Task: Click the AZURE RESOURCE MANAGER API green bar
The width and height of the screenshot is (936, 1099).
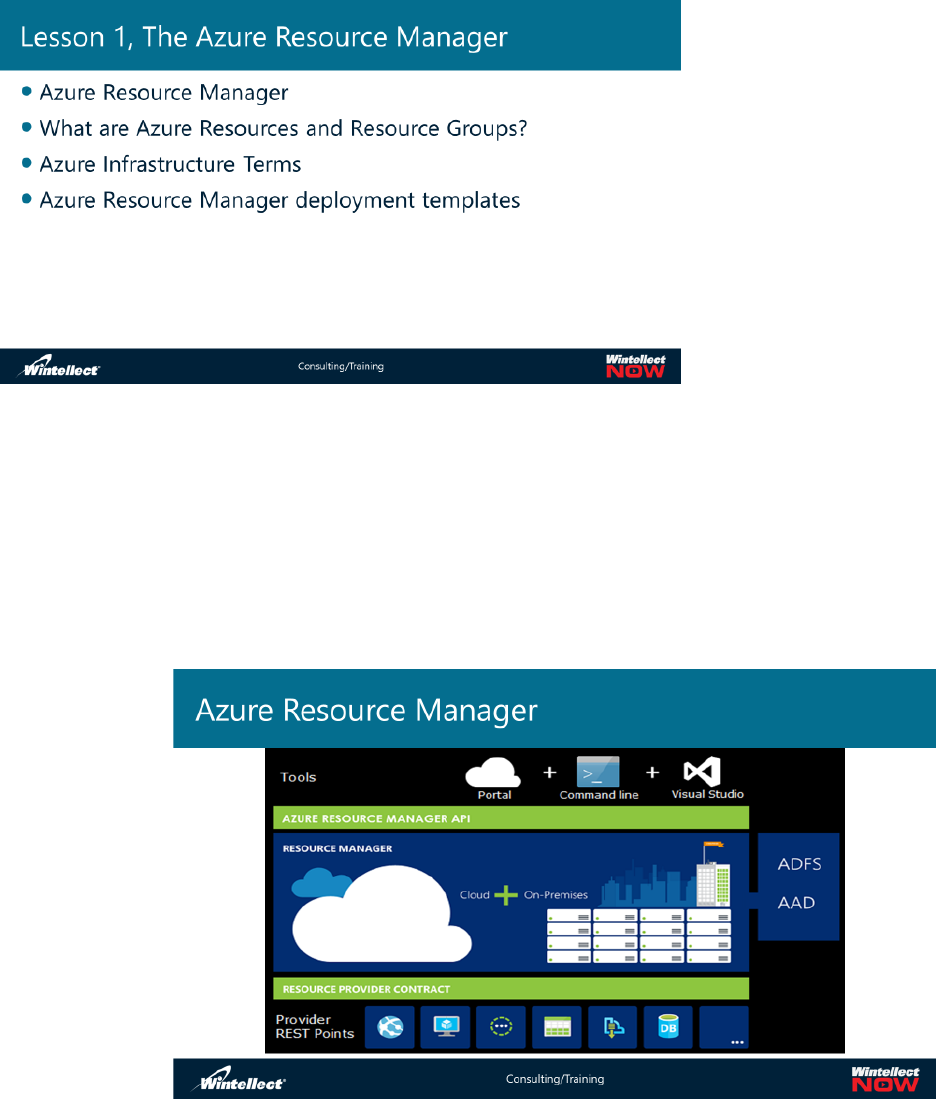Action: pyautogui.click(x=511, y=818)
